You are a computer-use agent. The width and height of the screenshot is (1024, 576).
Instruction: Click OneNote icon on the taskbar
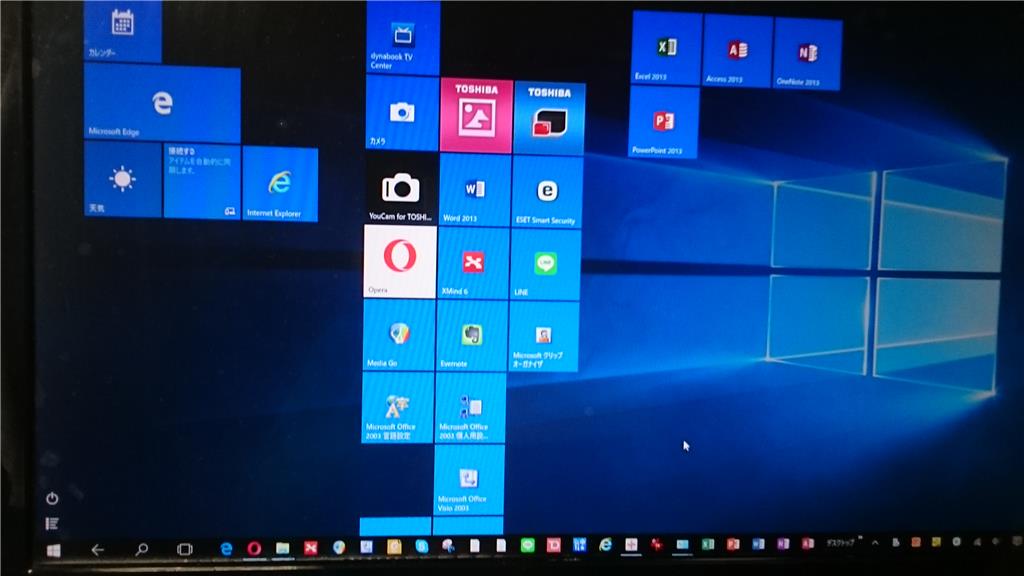point(782,544)
